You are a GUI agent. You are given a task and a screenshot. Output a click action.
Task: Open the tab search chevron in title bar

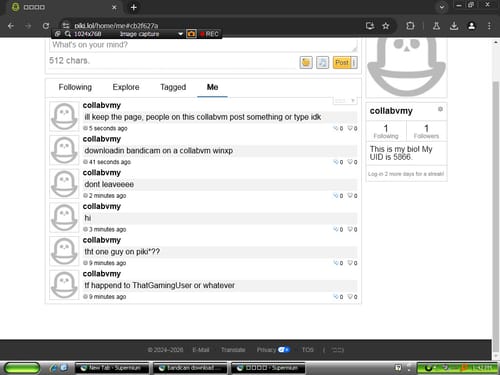point(442,7)
